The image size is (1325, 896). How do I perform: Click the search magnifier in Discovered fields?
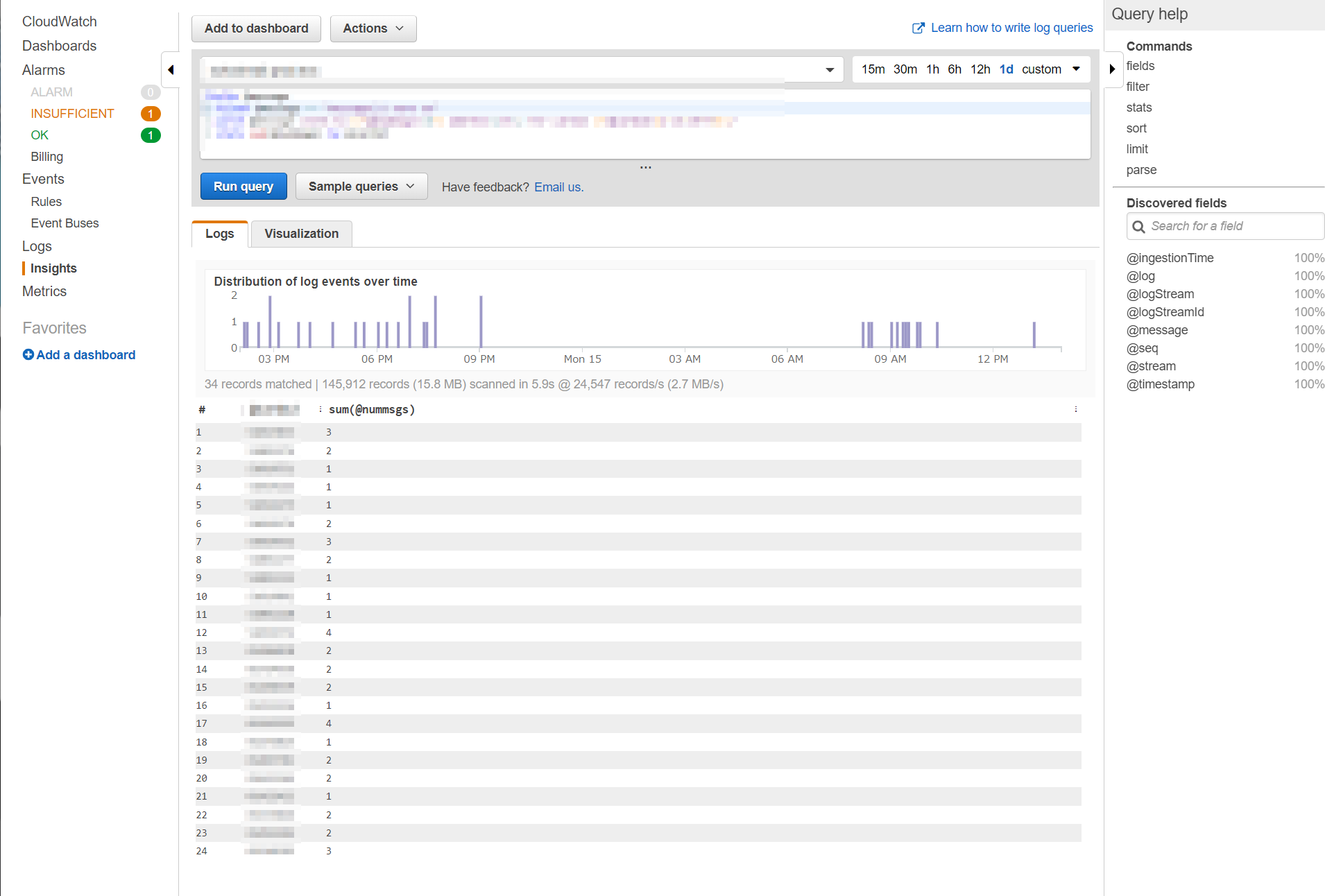[x=1138, y=227]
